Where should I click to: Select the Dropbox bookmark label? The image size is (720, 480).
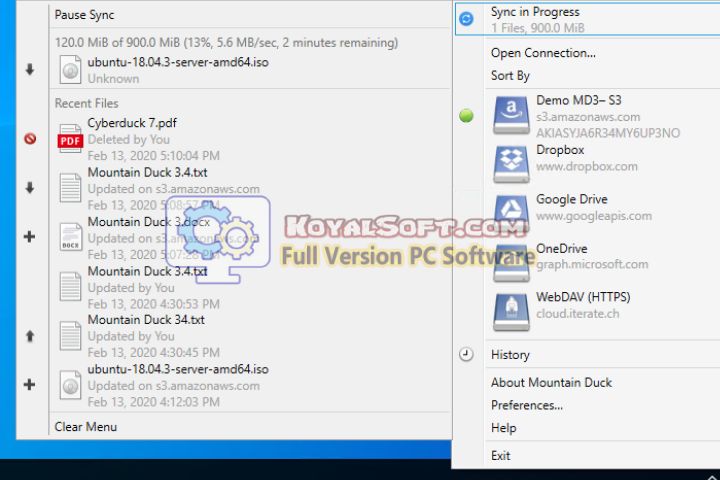tap(560, 150)
